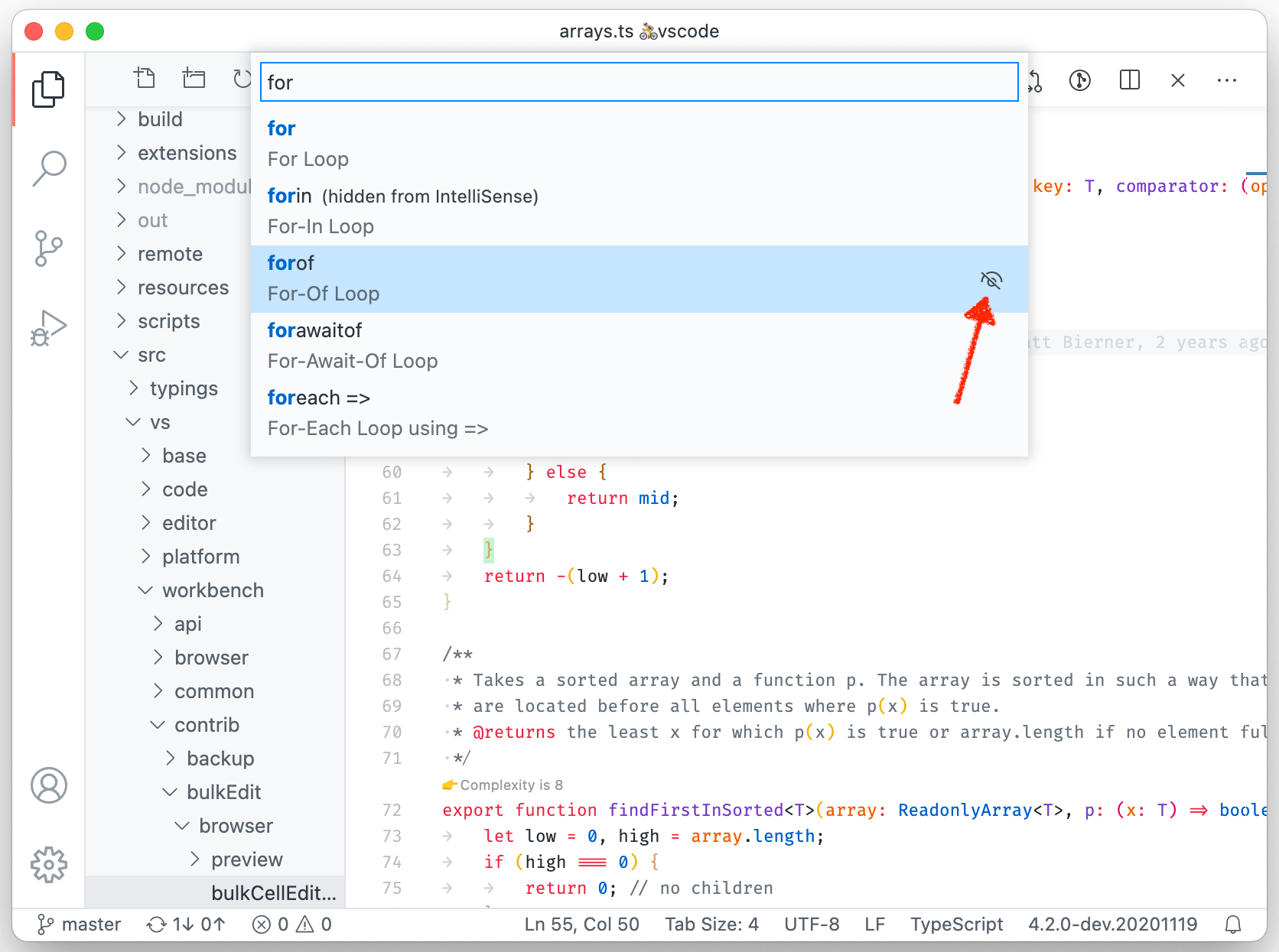Open the Accounts icon in the activity bar
The height and width of the screenshot is (952, 1279).
point(49,785)
